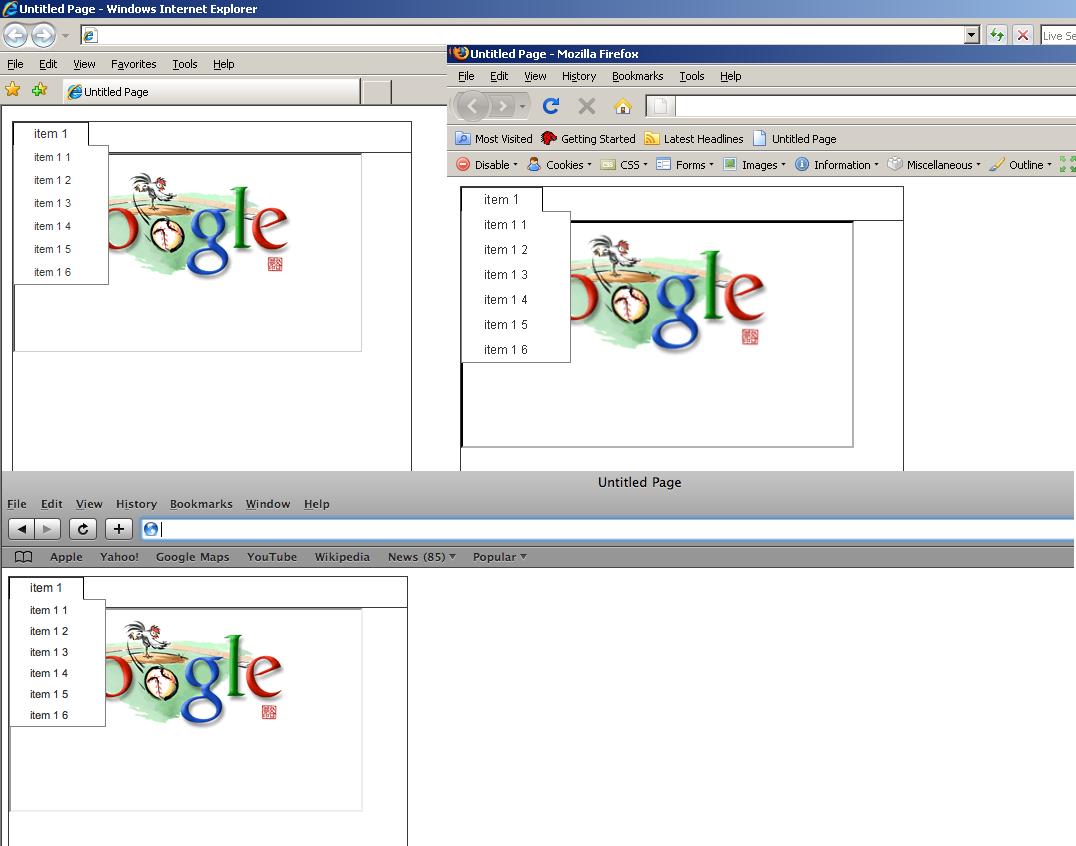Click Firefox blue Reload icon

tap(550, 106)
